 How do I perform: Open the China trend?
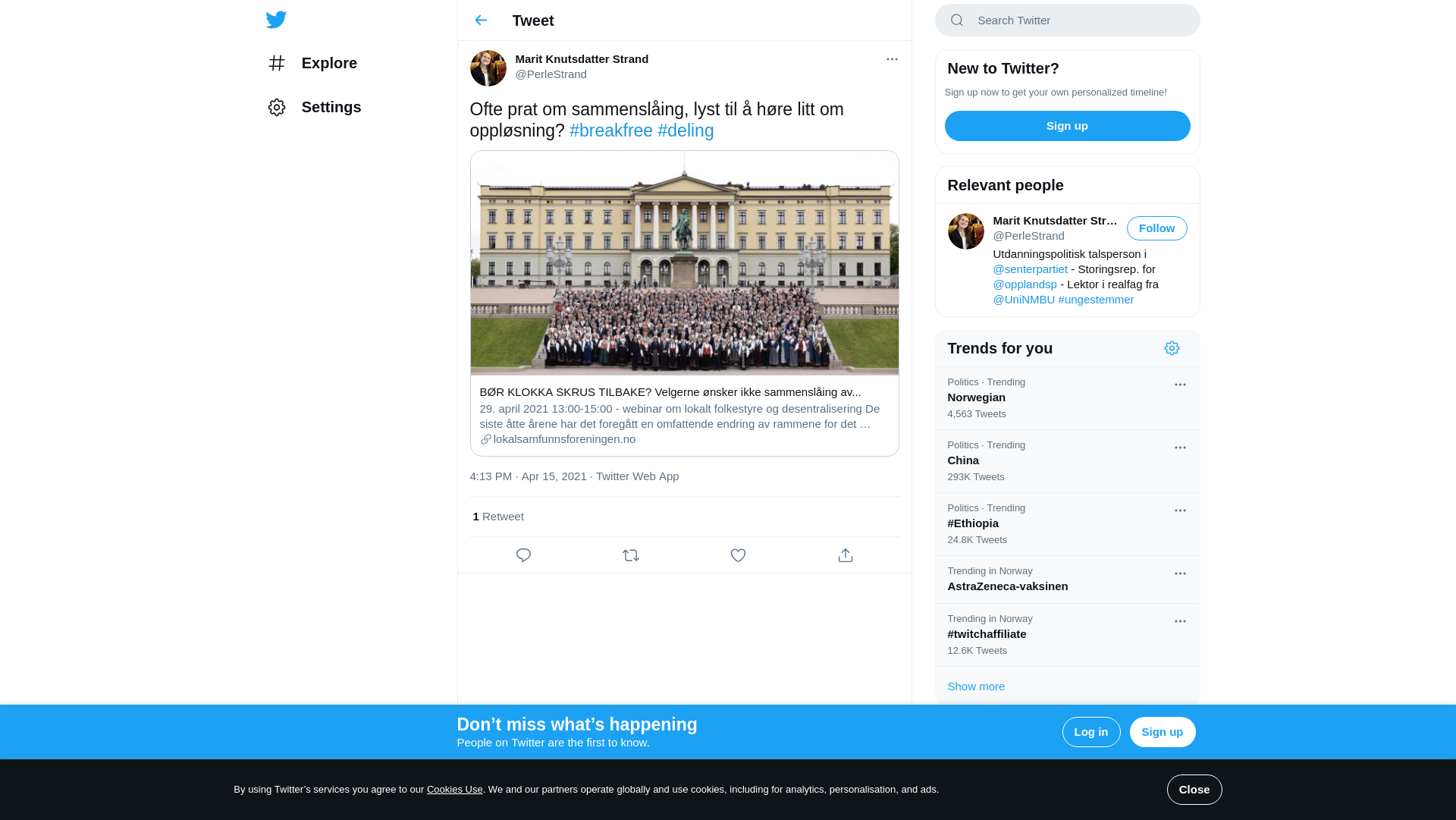[x=1067, y=461]
